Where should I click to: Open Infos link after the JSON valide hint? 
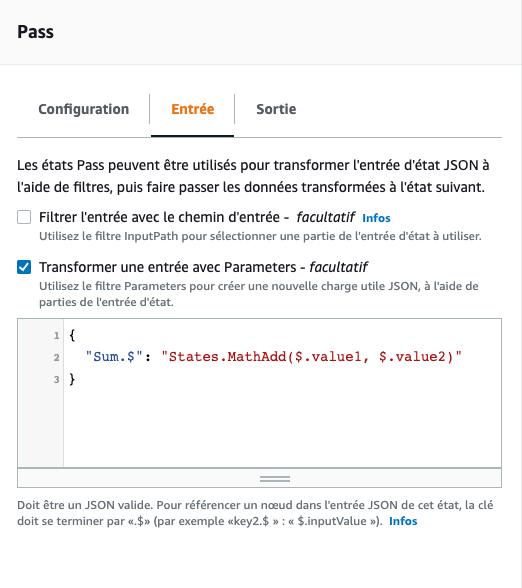tap(403, 521)
